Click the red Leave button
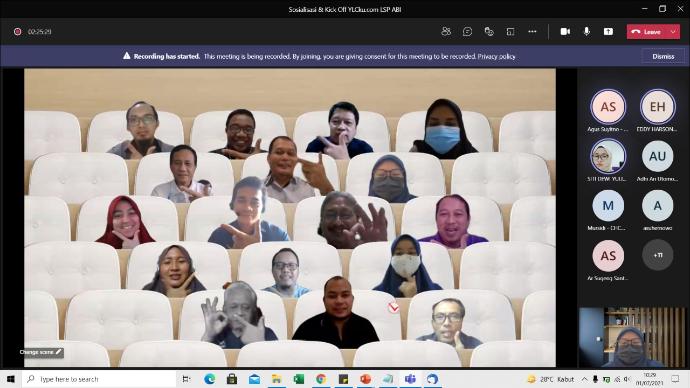The height and width of the screenshot is (388, 690). [647, 32]
